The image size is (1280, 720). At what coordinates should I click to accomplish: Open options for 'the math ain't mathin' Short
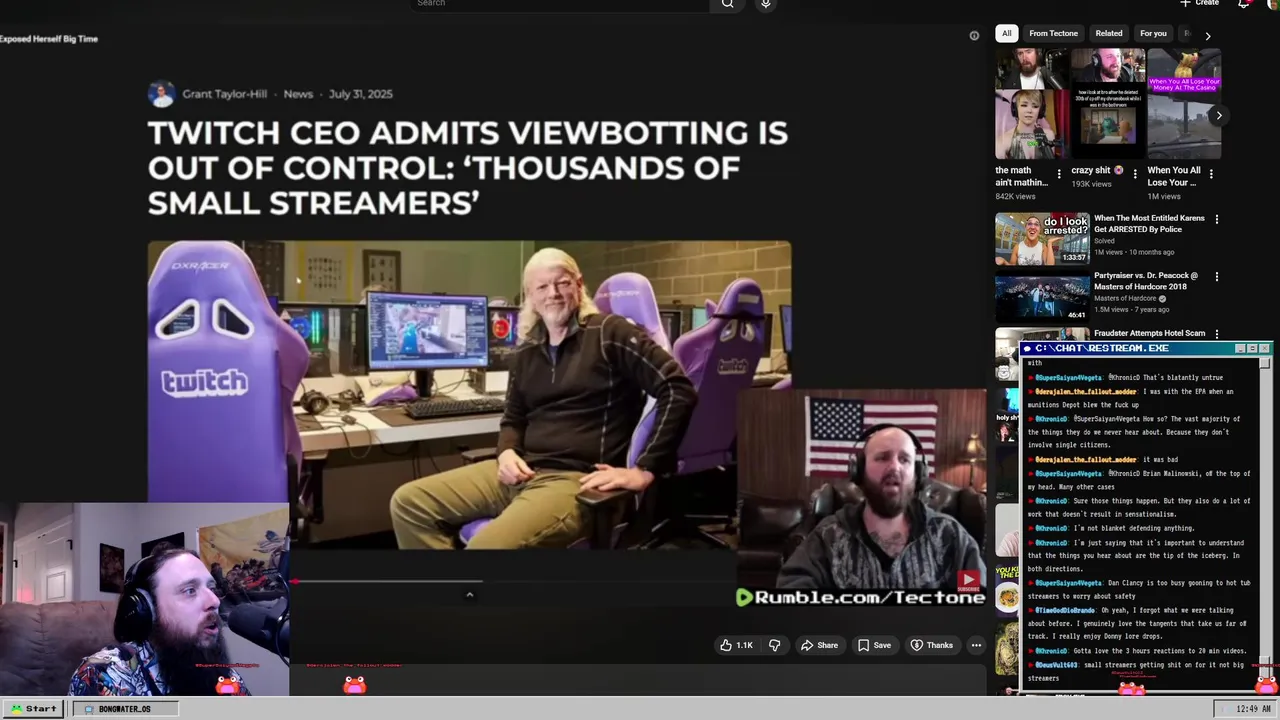click(1059, 174)
